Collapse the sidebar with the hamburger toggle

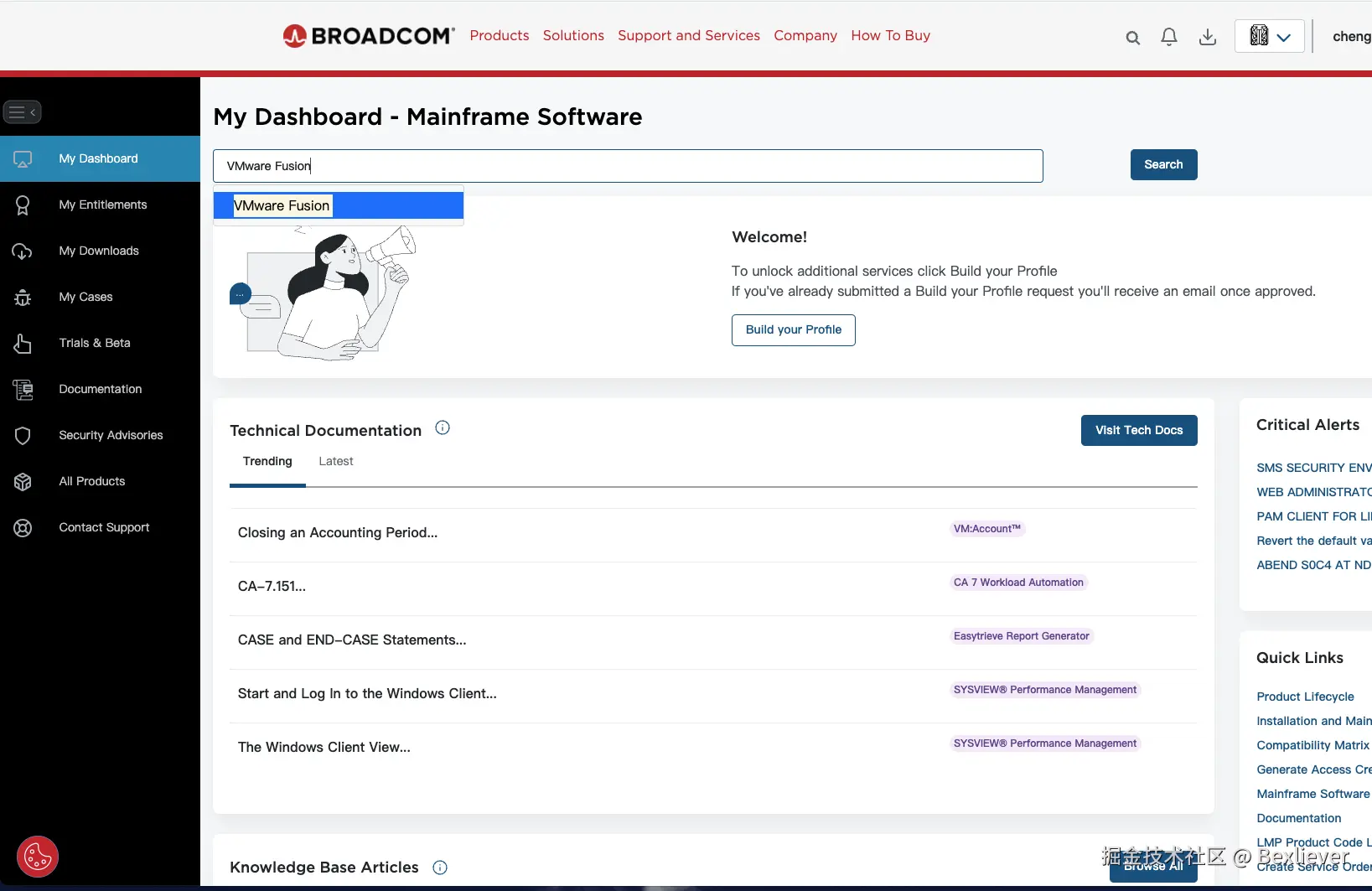tap(22, 111)
